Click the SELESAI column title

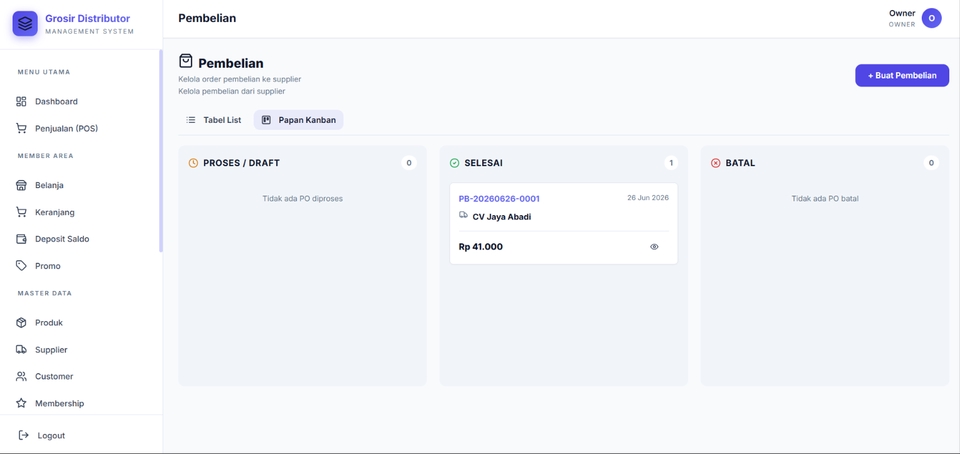[484, 163]
